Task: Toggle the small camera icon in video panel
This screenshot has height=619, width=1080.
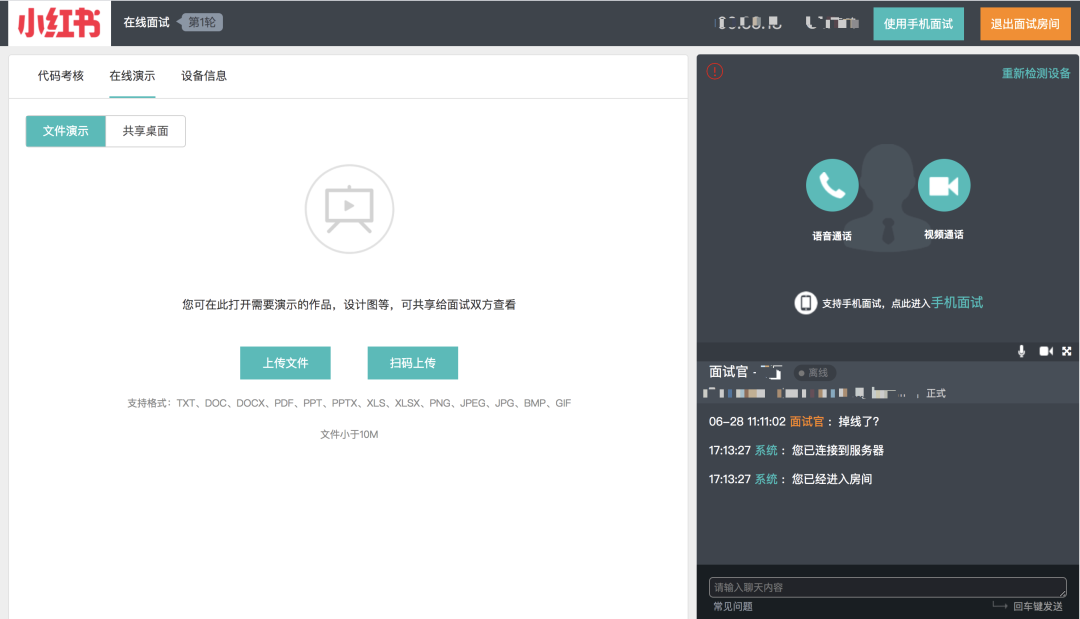Action: tap(1046, 351)
